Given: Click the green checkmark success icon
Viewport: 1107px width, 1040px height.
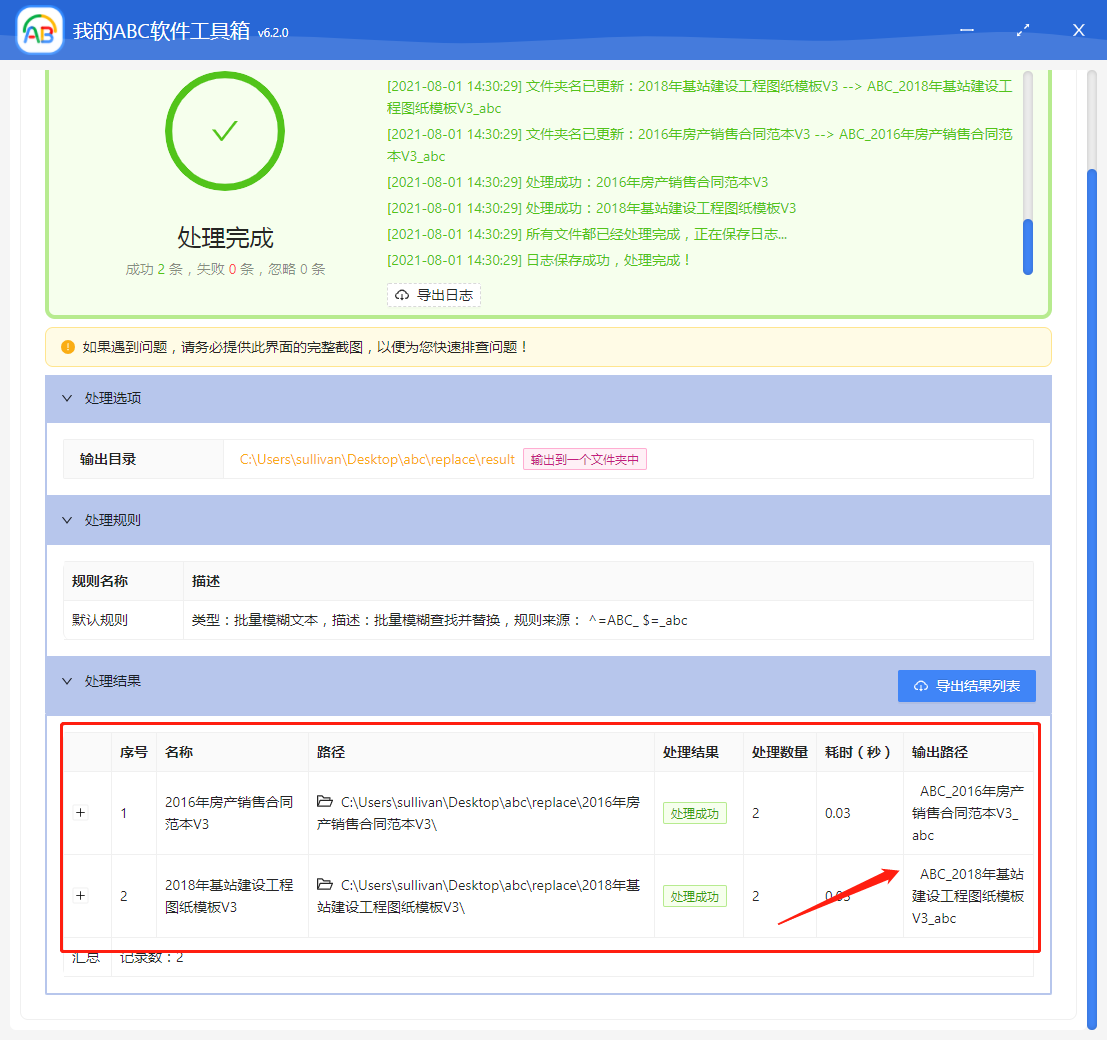Looking at the screenshot, I should 224,131.
